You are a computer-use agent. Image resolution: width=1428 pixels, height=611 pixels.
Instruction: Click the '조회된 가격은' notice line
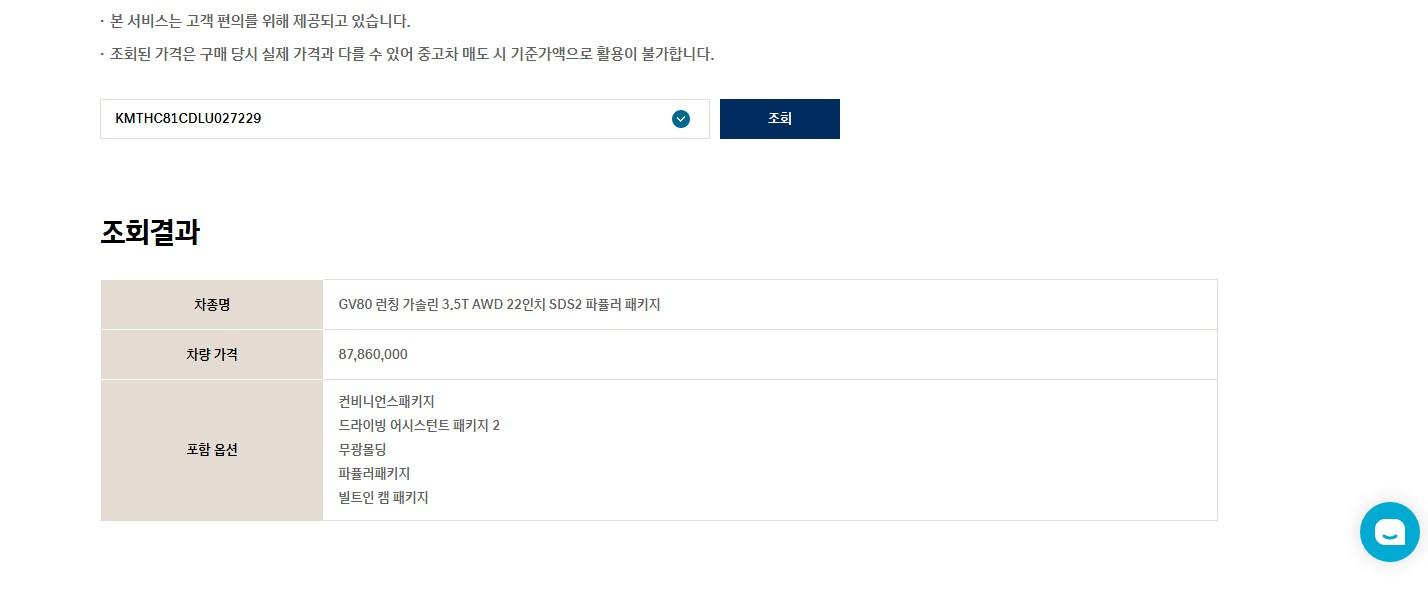(412, 54)
